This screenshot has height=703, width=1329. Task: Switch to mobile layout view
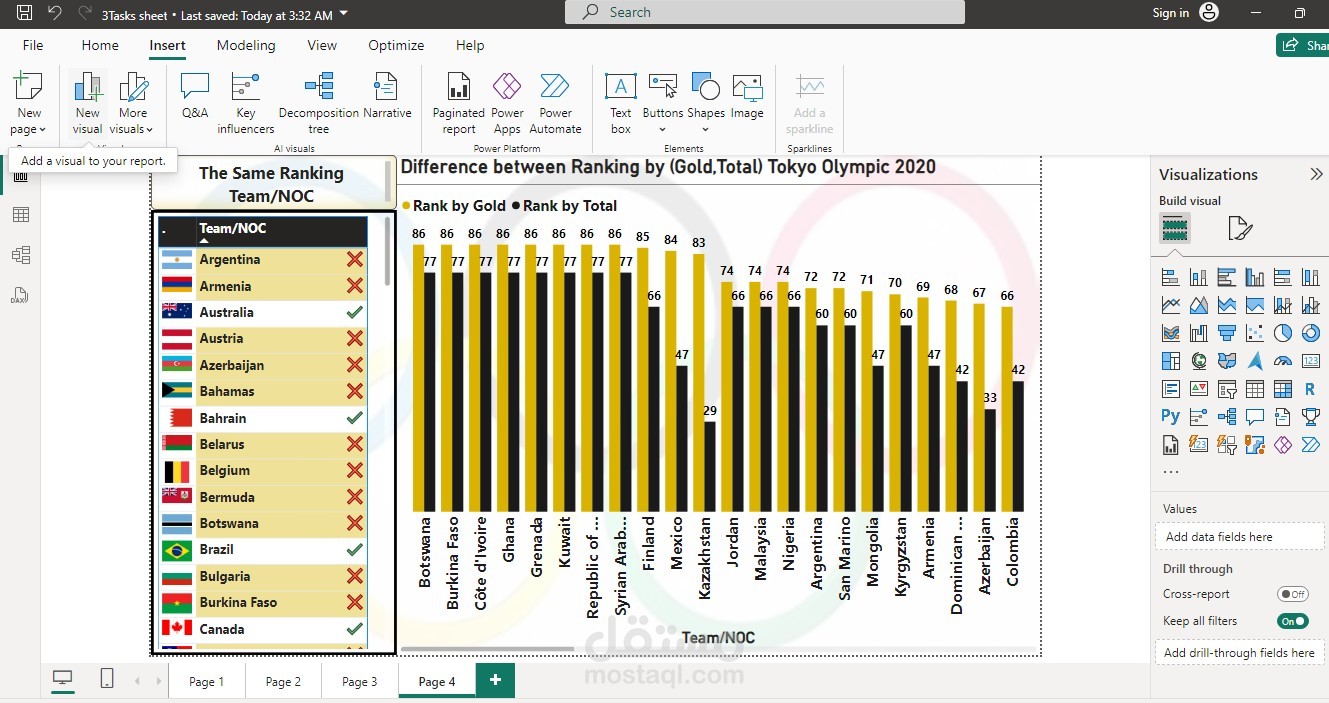(x=107, y=679)
